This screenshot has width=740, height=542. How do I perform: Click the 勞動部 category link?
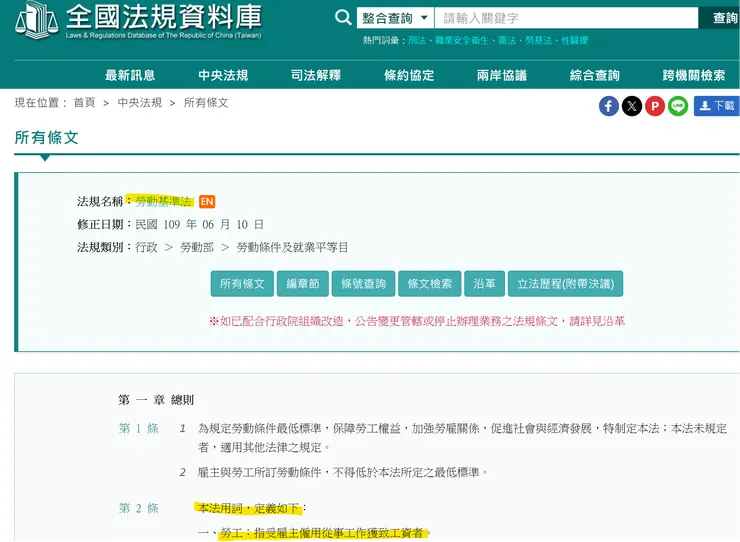197,247
